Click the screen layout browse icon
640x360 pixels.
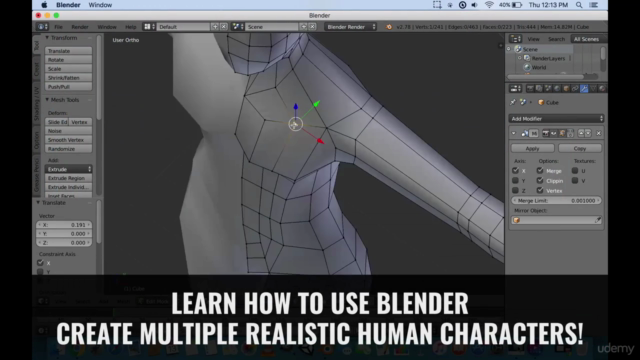(x=149, y=27)
